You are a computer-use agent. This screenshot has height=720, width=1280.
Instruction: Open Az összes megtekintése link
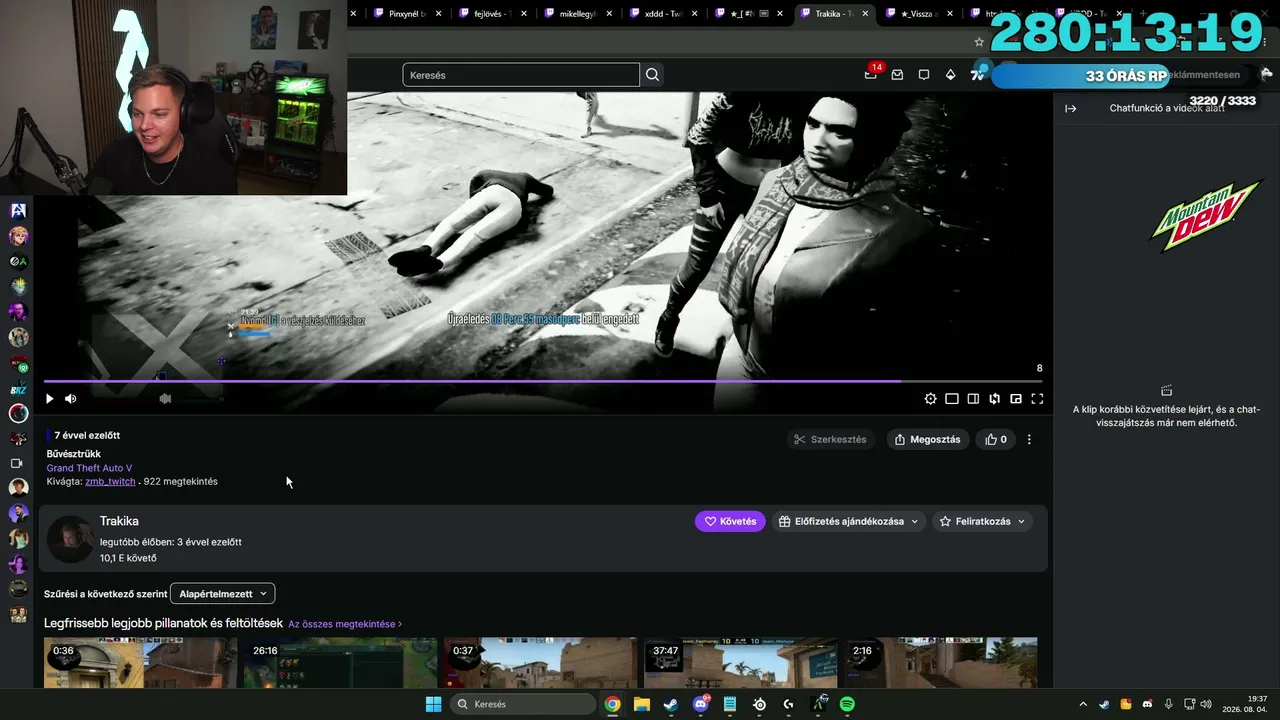click(345, 624)
